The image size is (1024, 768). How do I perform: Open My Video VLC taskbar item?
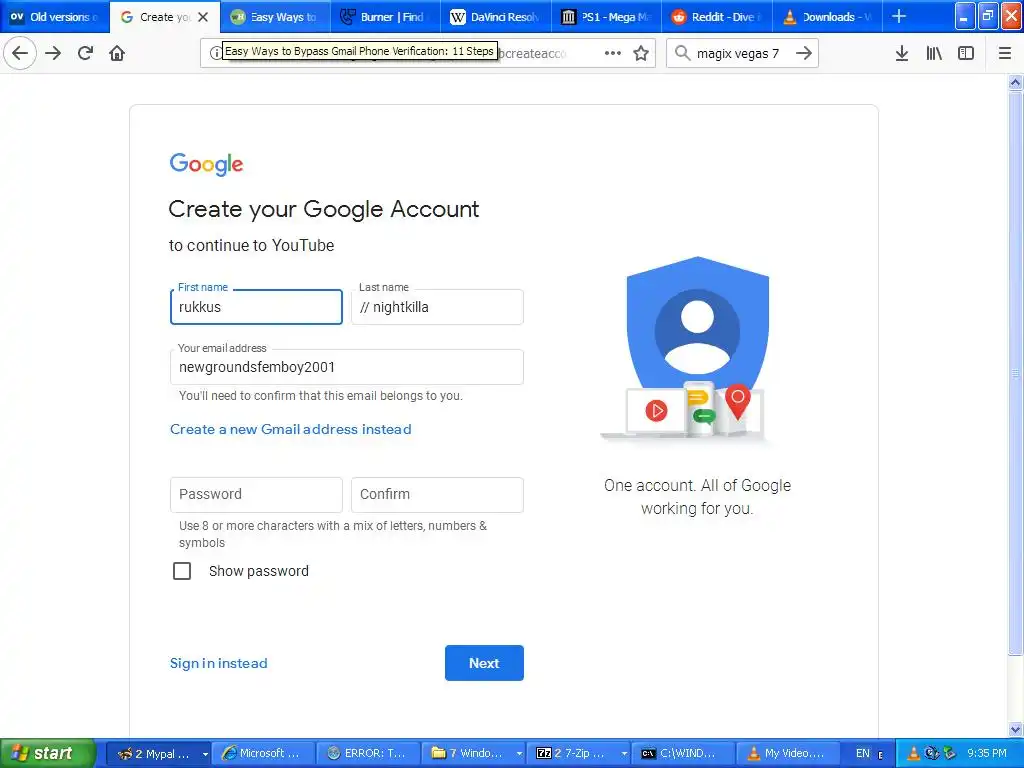[x=788, y=754]
